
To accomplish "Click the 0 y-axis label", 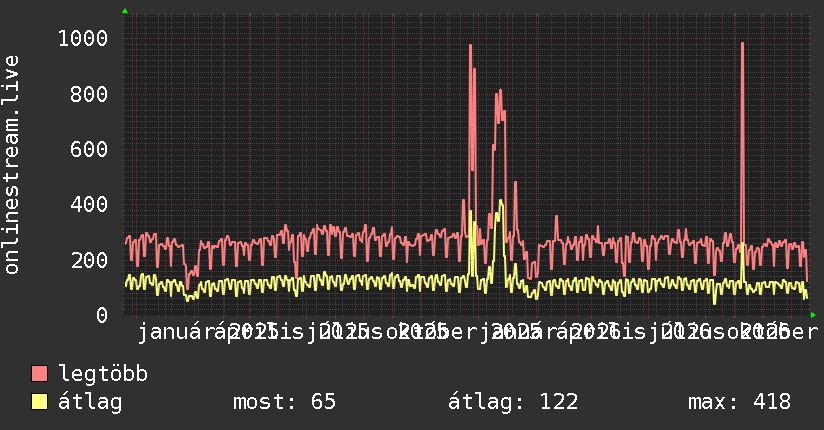I will coord(102,315).
